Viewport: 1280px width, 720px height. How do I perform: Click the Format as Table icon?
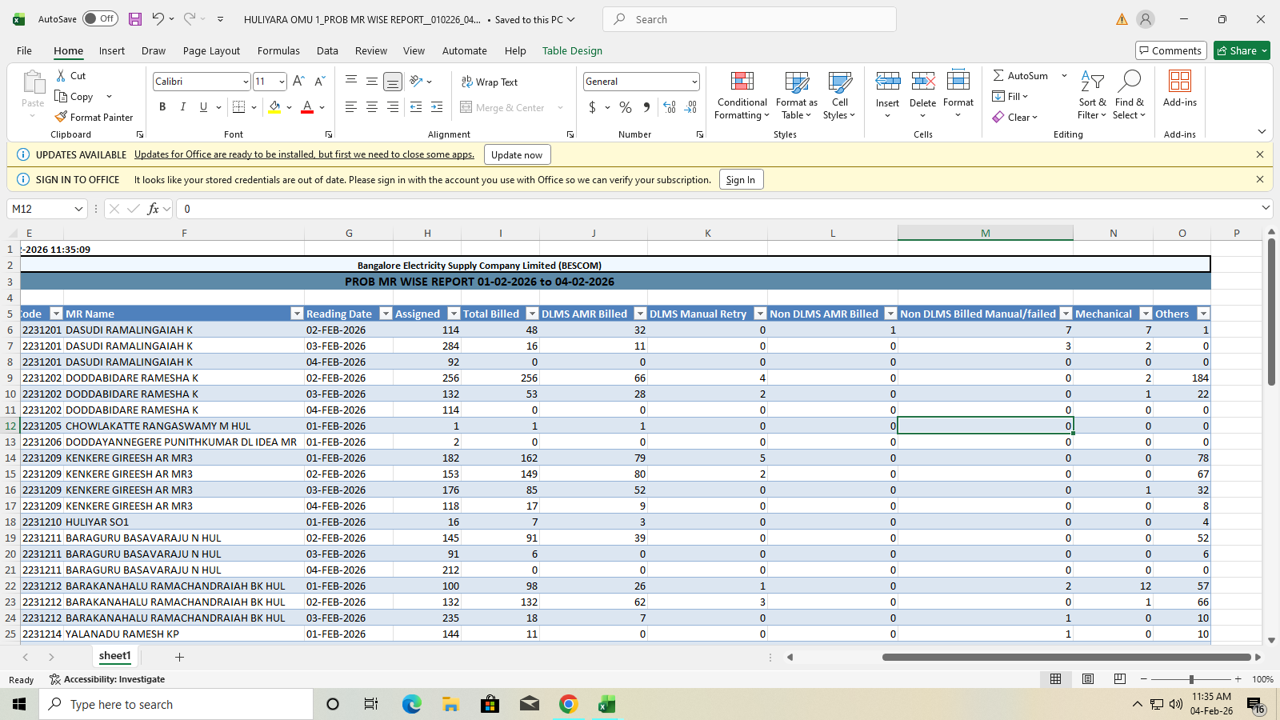coord(796,96)
